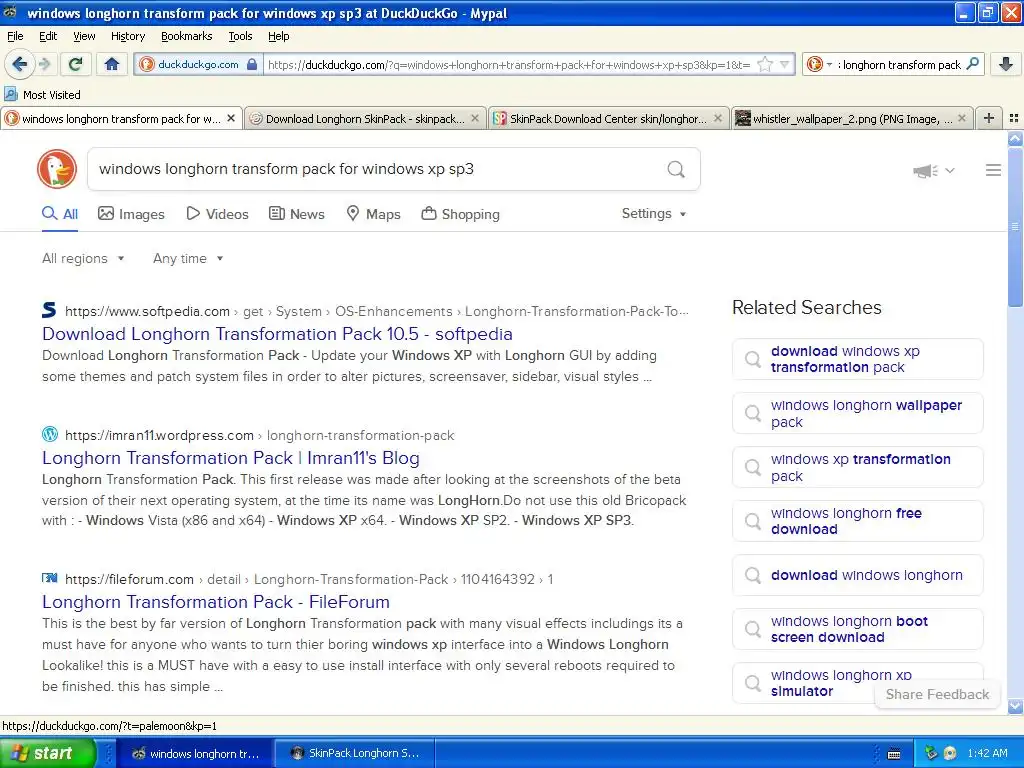
Task: Expand the All regions filter
Action: 83,259
